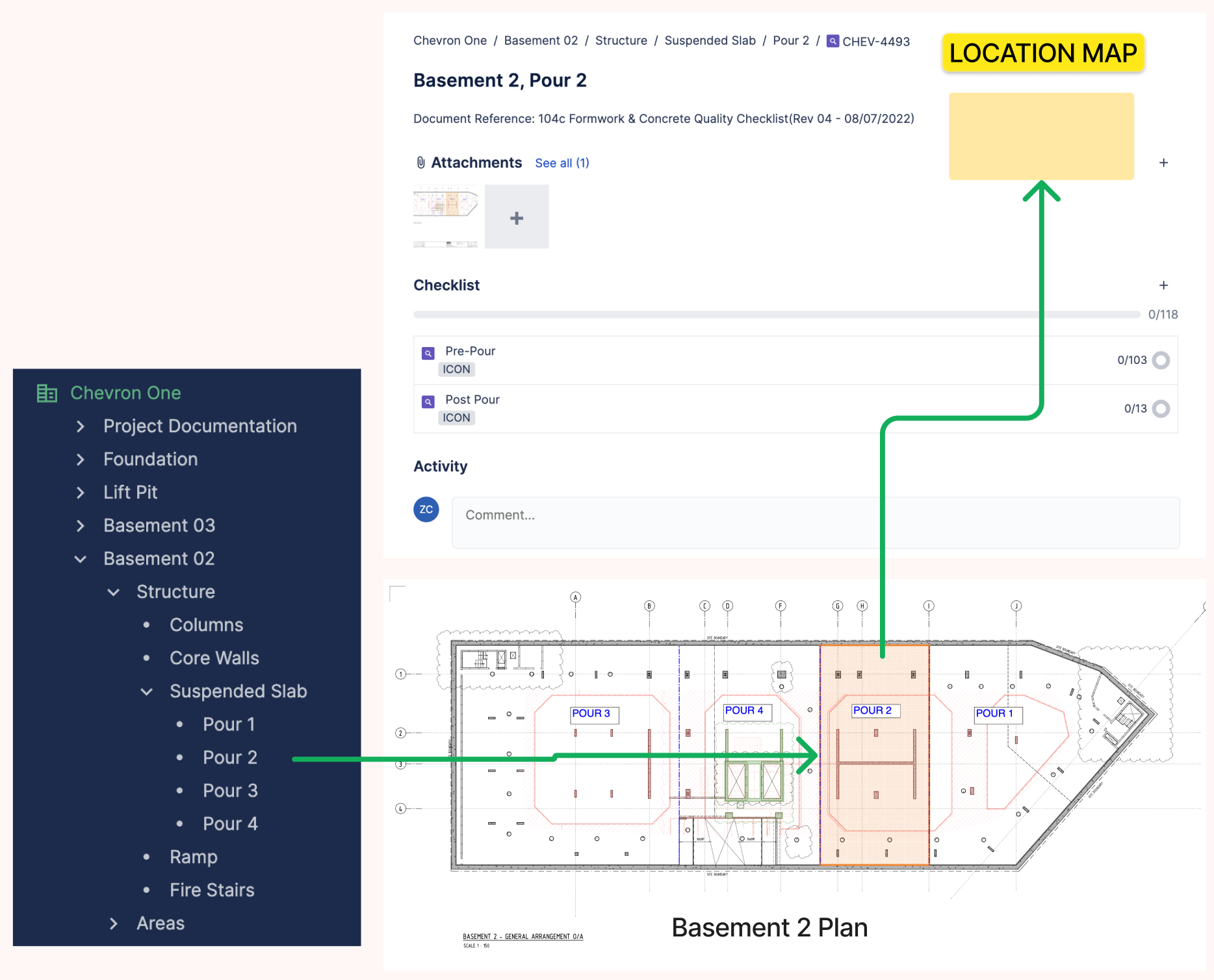The height and width of the screenshot is (980, 1214).
Task: Click the ICON tag under Post Pour
Action: 456,418
